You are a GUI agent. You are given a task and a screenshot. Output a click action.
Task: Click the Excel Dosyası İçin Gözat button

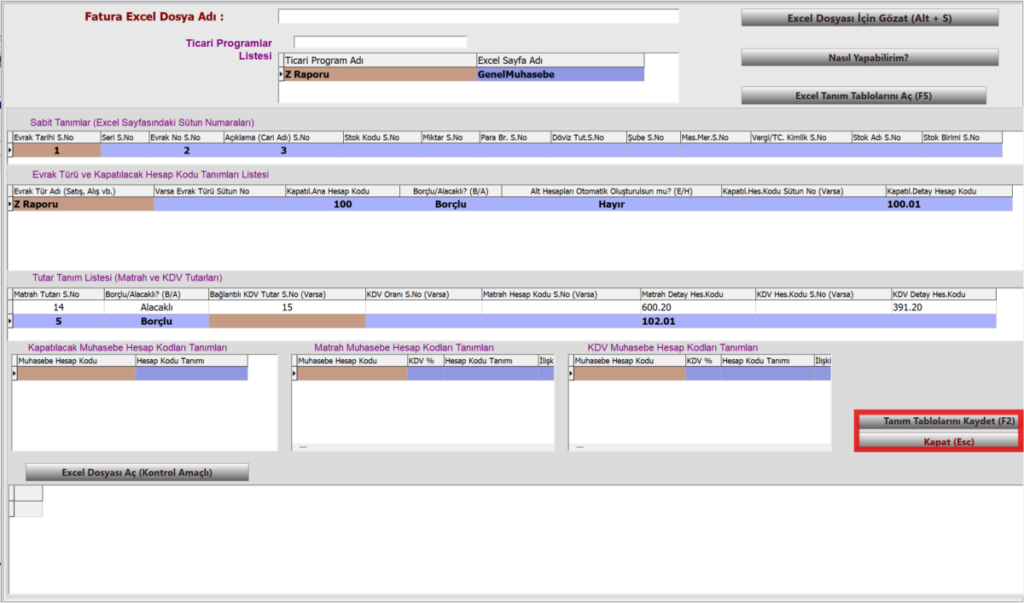(869, 18)
